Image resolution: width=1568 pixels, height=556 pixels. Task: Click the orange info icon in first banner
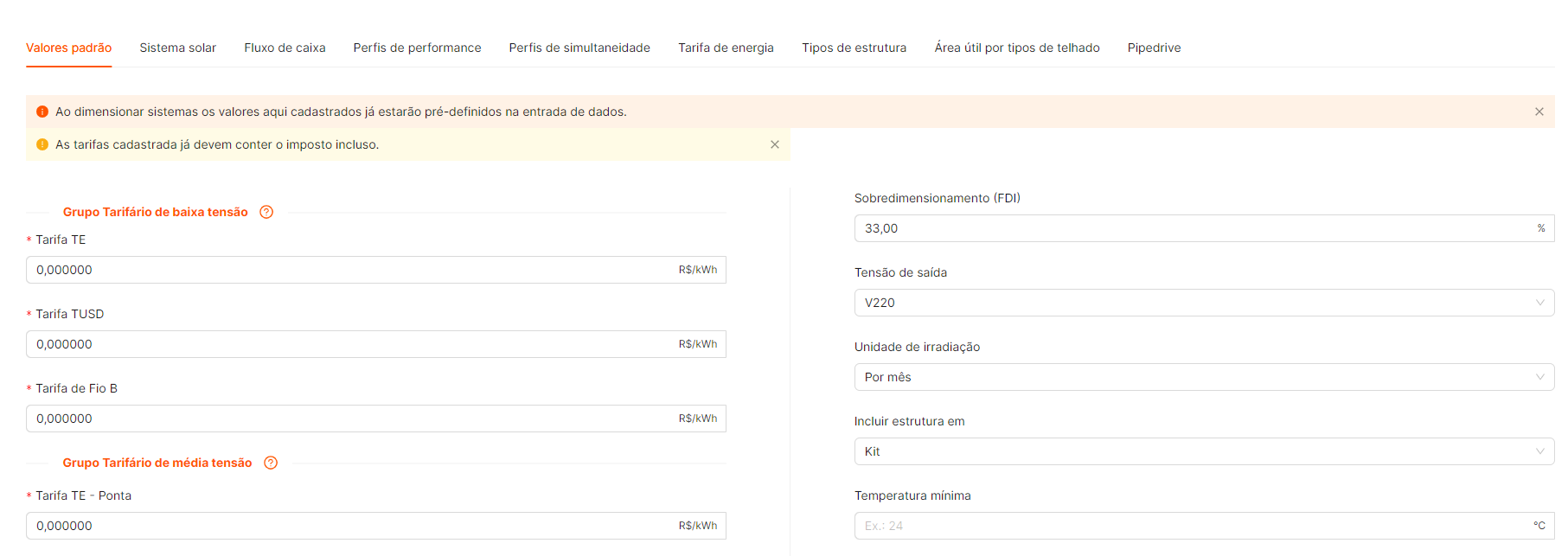tap(42, 112)
